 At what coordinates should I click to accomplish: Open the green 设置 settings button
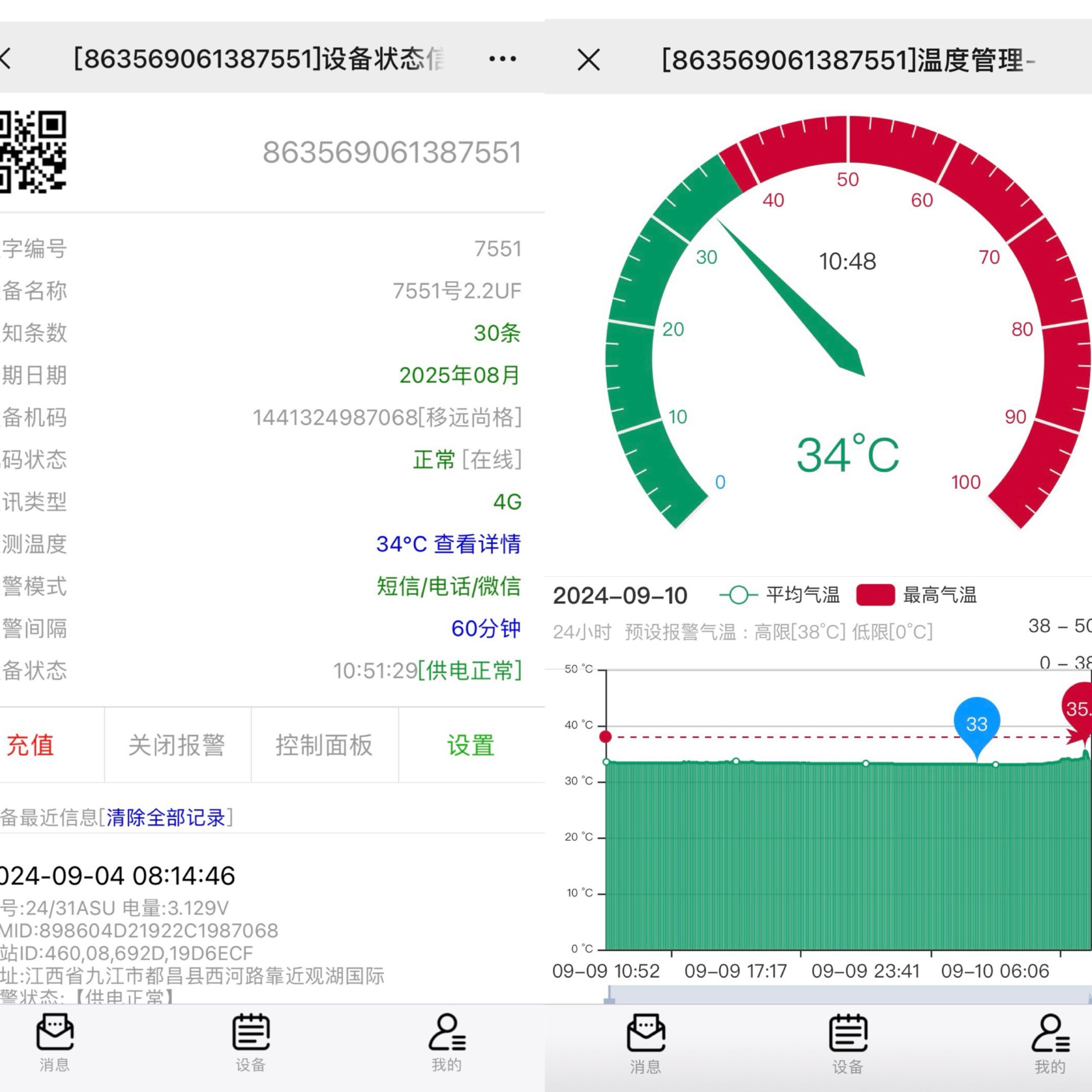pyautogui.click(x=471, y=745)
